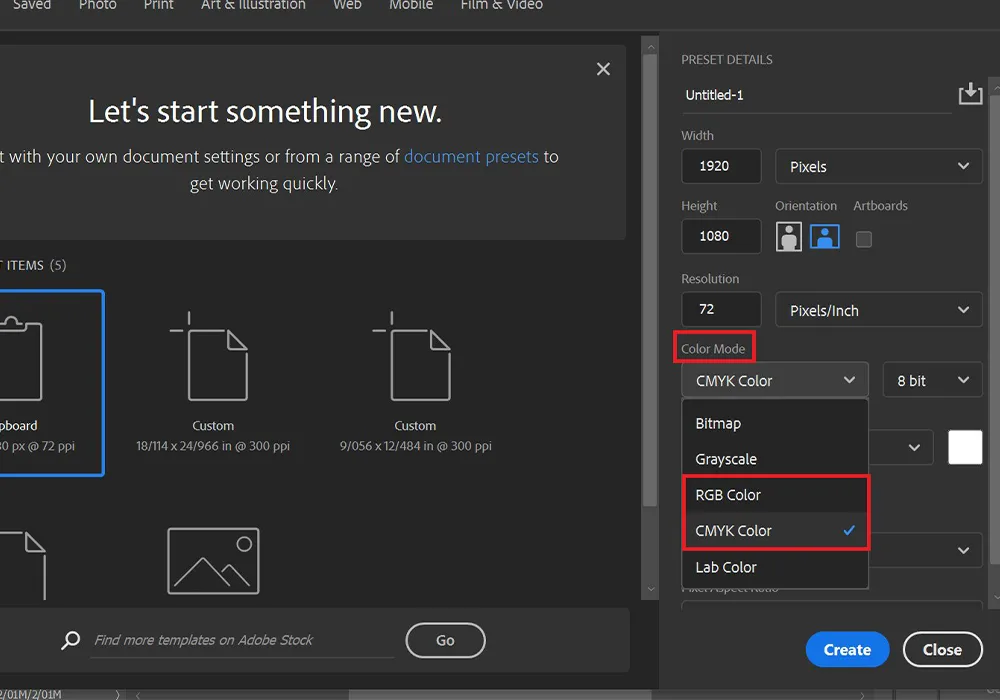Viewport: 1000px width, 700px height.
Task: Switch to the Print tab
Action: [158, 5]
